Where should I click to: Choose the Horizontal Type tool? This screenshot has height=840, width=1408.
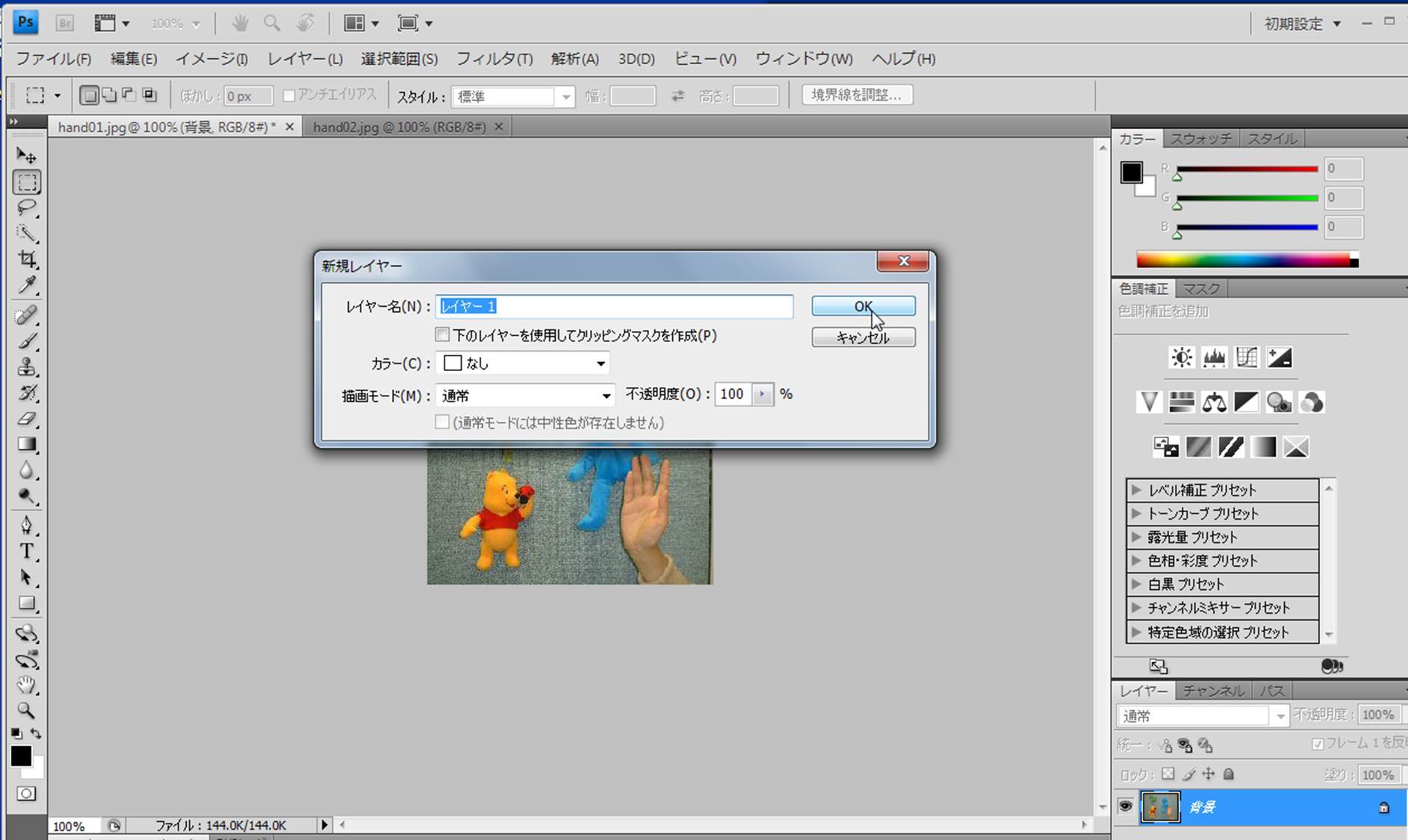[27, 551]
